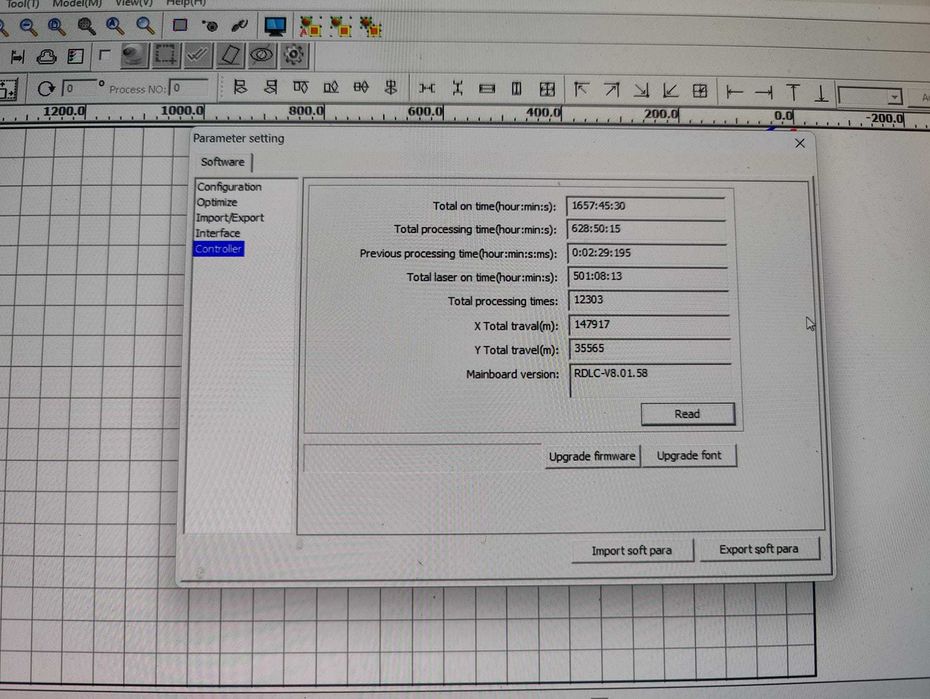The width and height of the screenshot is (930, 699).
Task: Open the empty toolbar combo box dropdown
Action: [x=894, y=96]
